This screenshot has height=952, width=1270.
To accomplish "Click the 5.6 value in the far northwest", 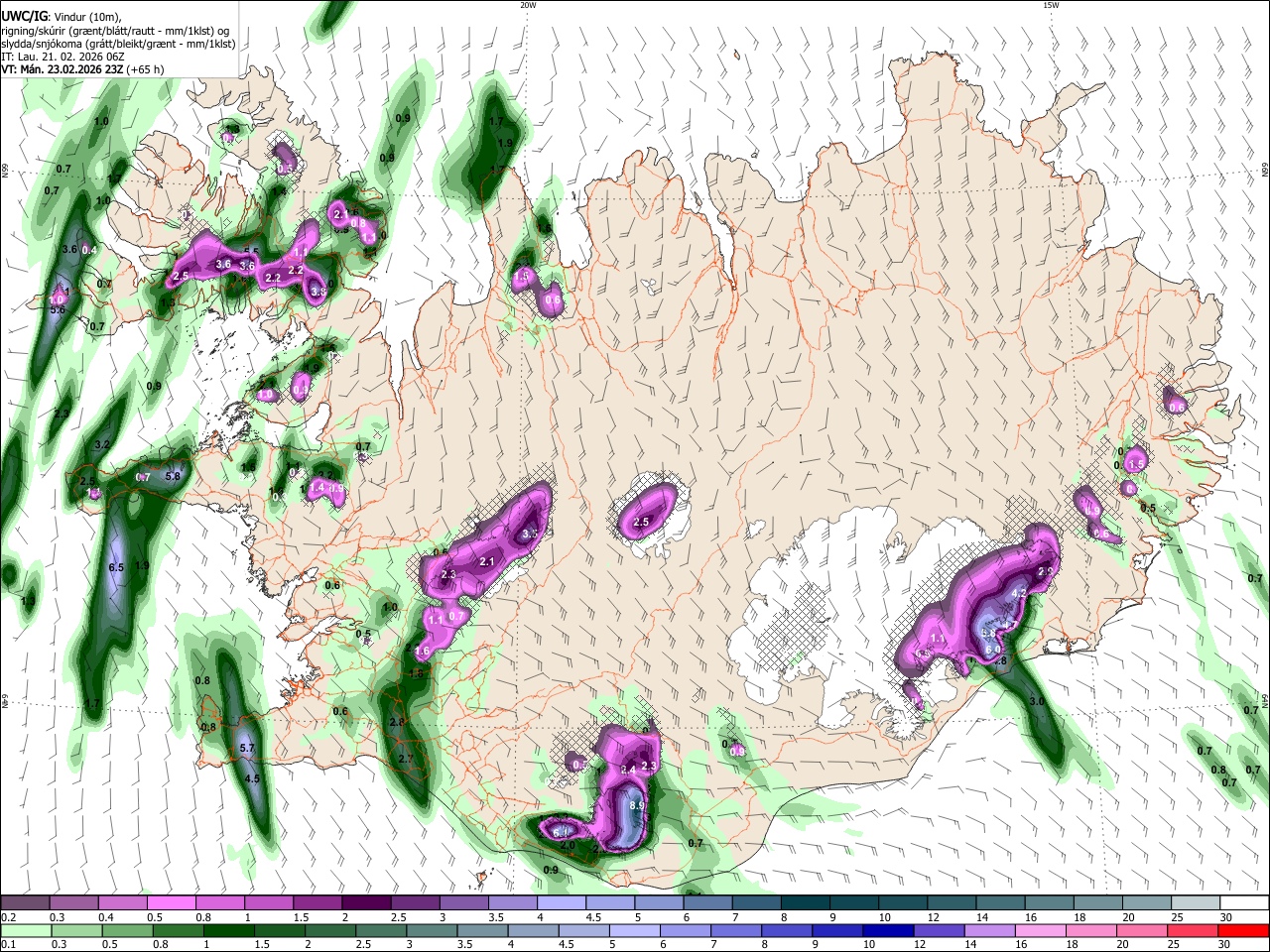I will 58,309.
